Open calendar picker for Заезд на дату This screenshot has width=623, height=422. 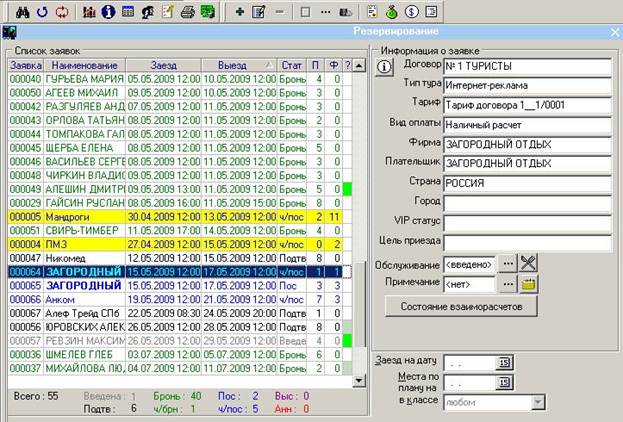point(503,362)
